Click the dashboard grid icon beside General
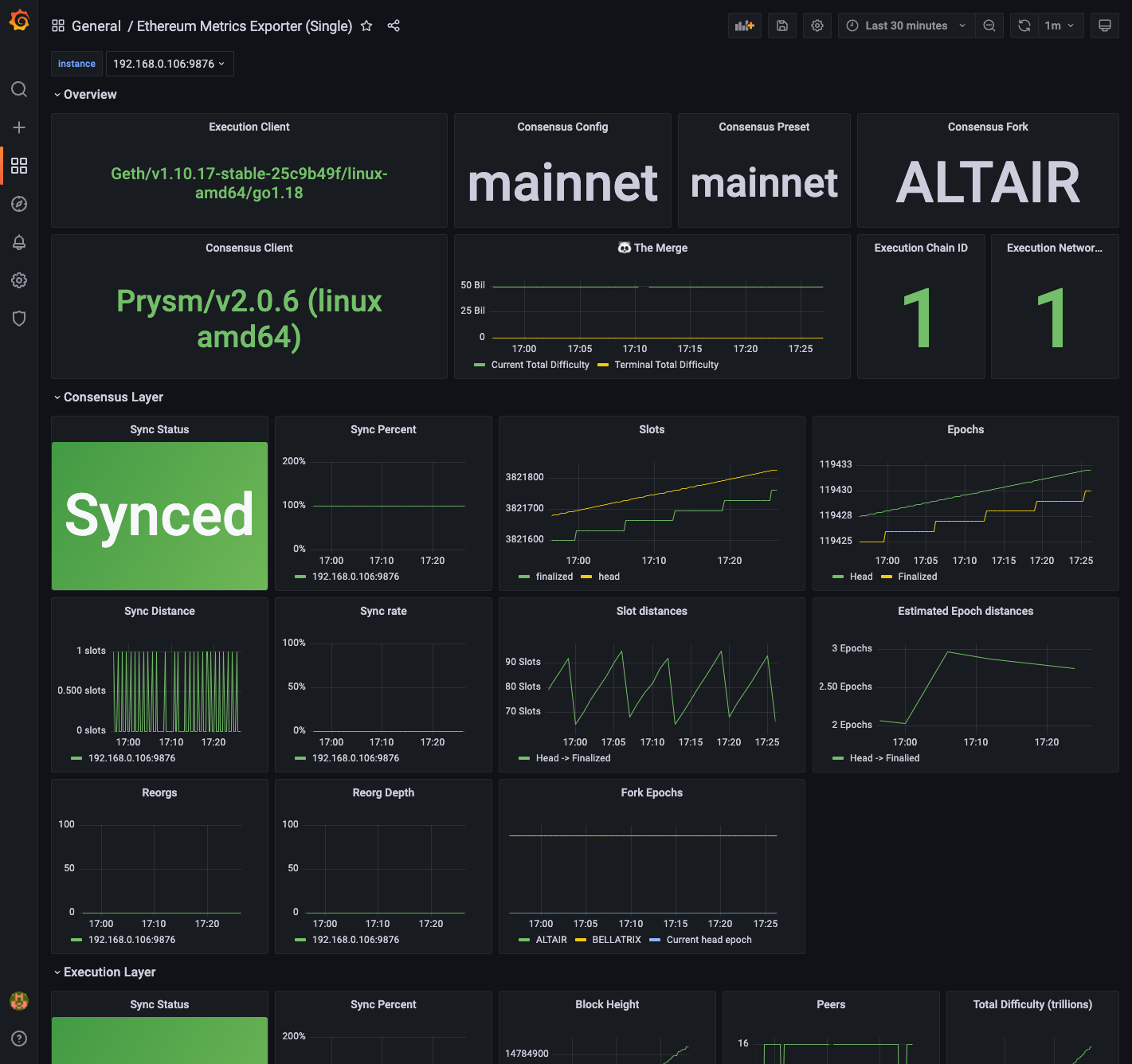The image size is (1132, 1064). pyautogui.click(x=58, y=25)
